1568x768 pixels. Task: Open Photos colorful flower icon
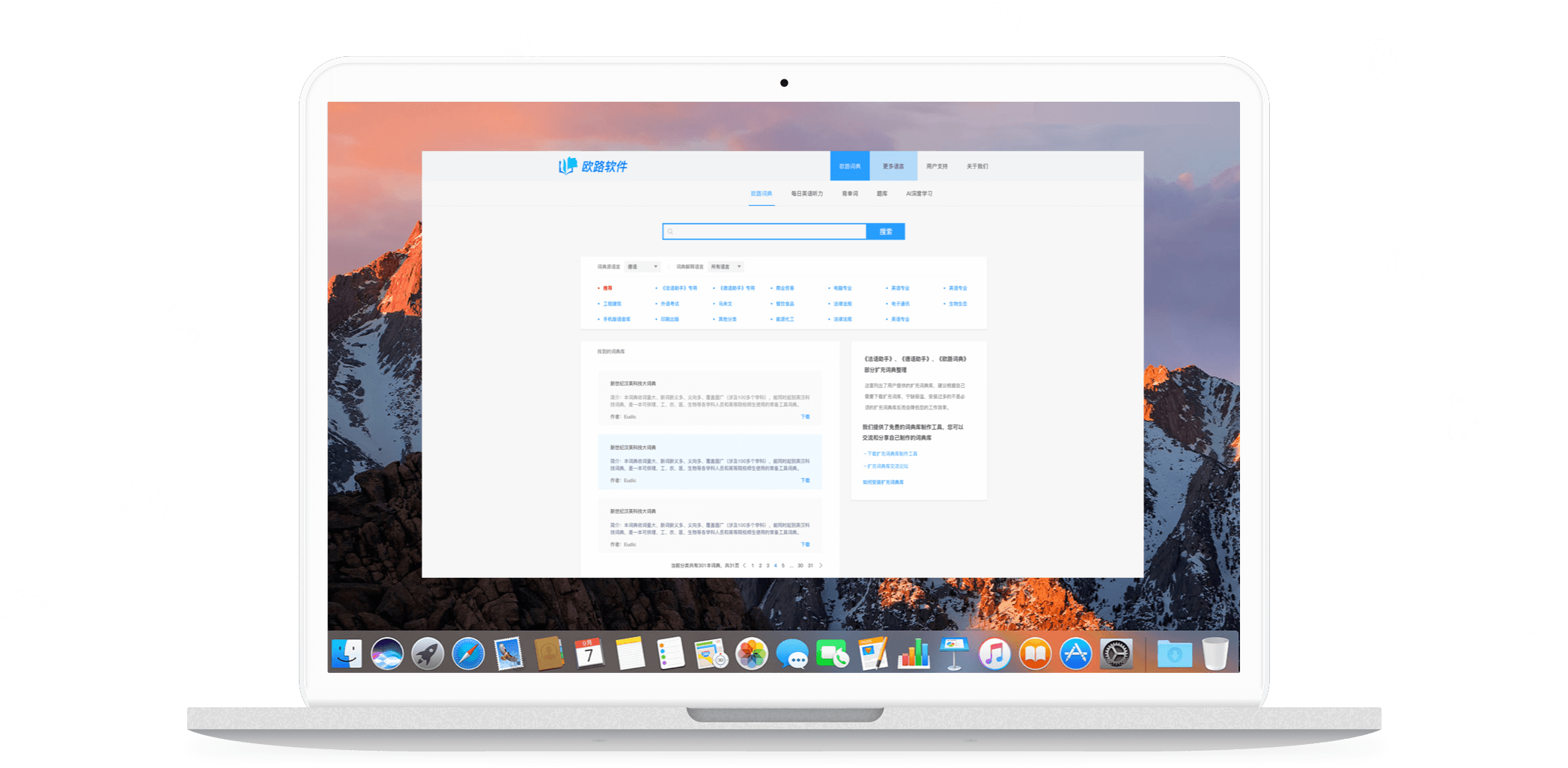tap(751, 653)
